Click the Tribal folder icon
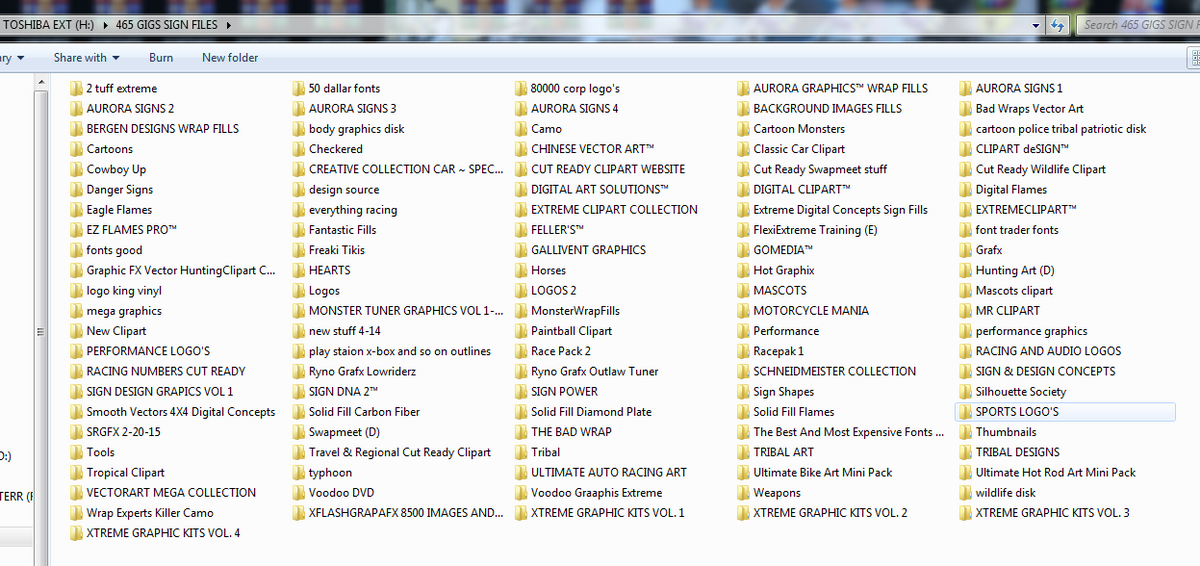 point(521,452)
